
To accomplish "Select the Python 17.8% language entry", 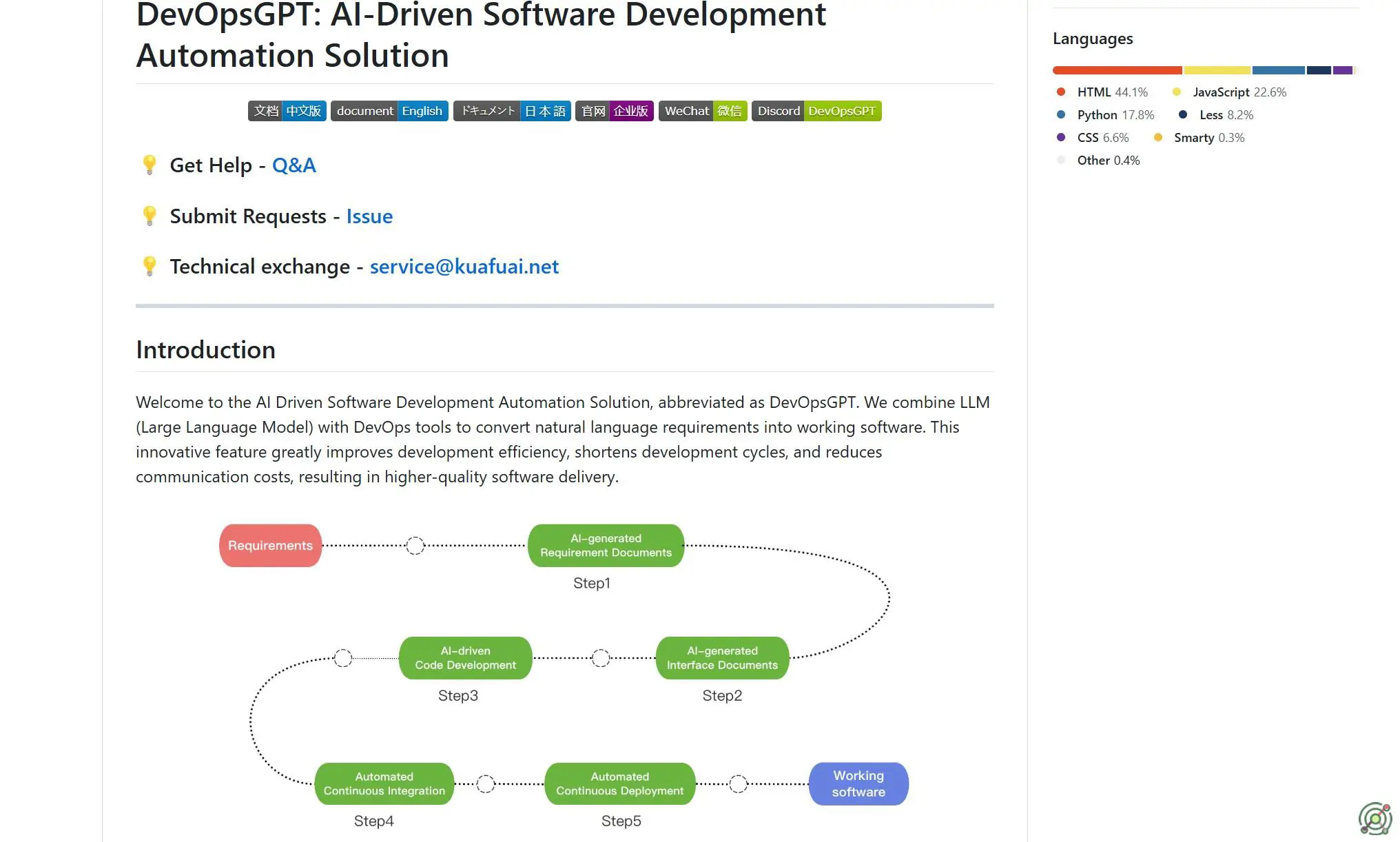I will [1105, 115].
